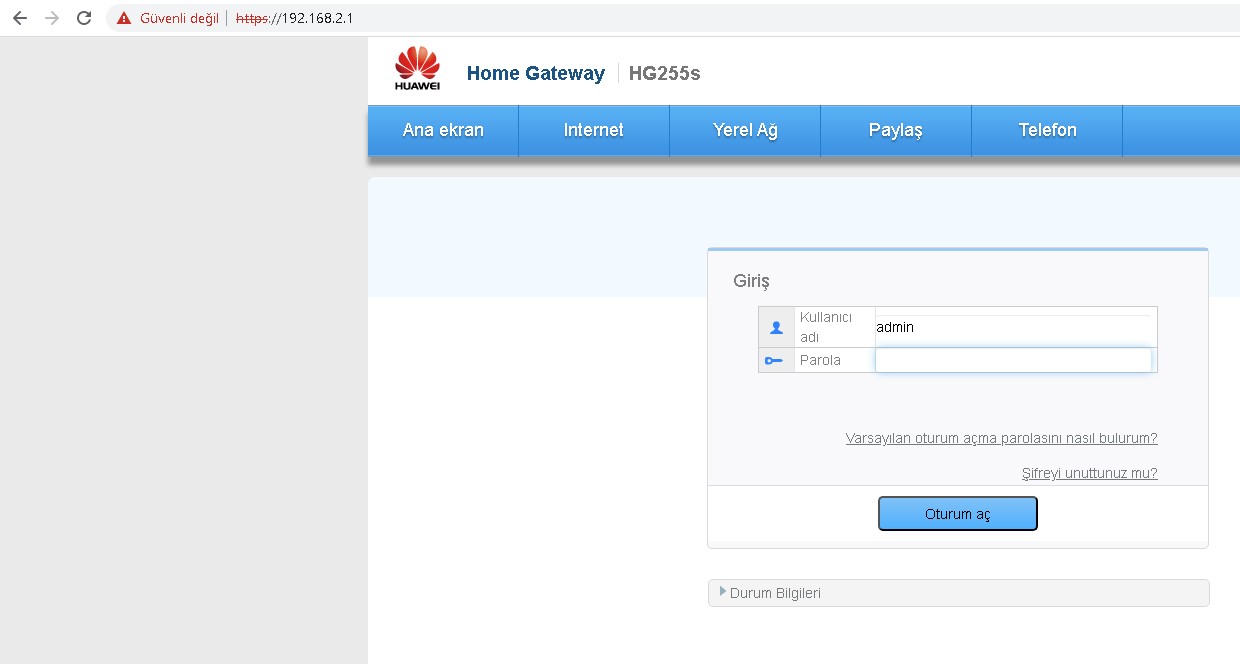Image resolution: width=1240 pixels, height=664 pixels.
Task: Click the Huawei logo
Action: click(417, 70)
